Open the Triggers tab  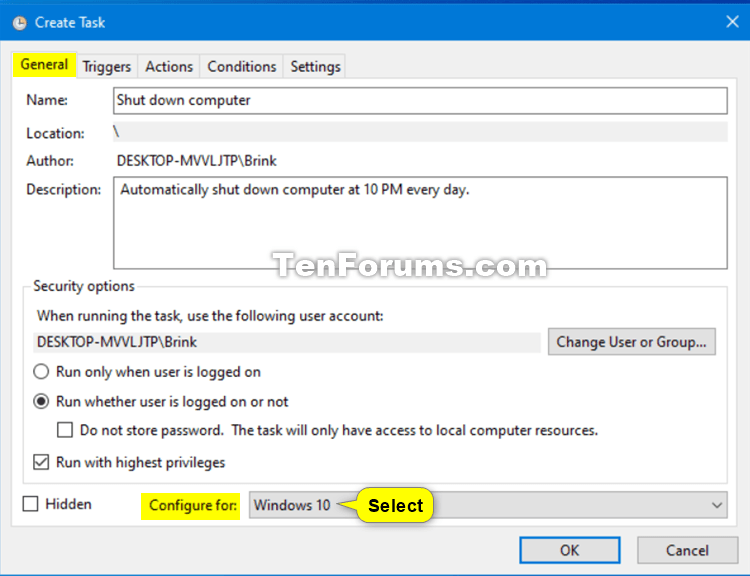click(107, 66)
